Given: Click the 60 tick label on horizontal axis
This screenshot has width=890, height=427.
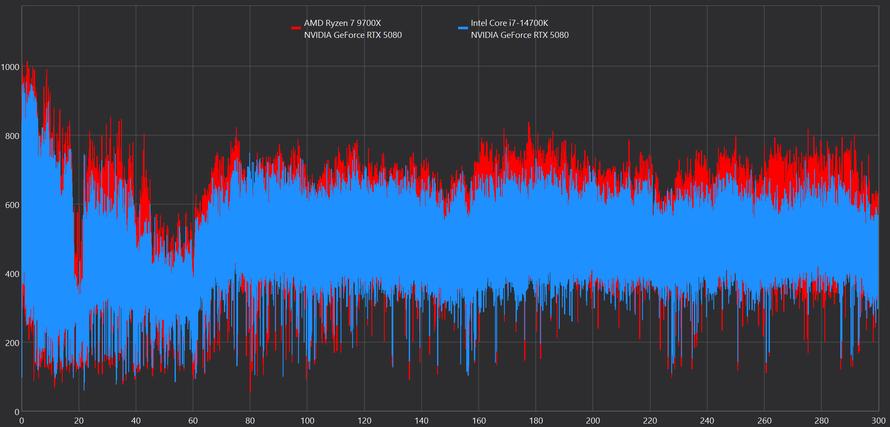Looking at the screenshot, I should click(193, 420).
